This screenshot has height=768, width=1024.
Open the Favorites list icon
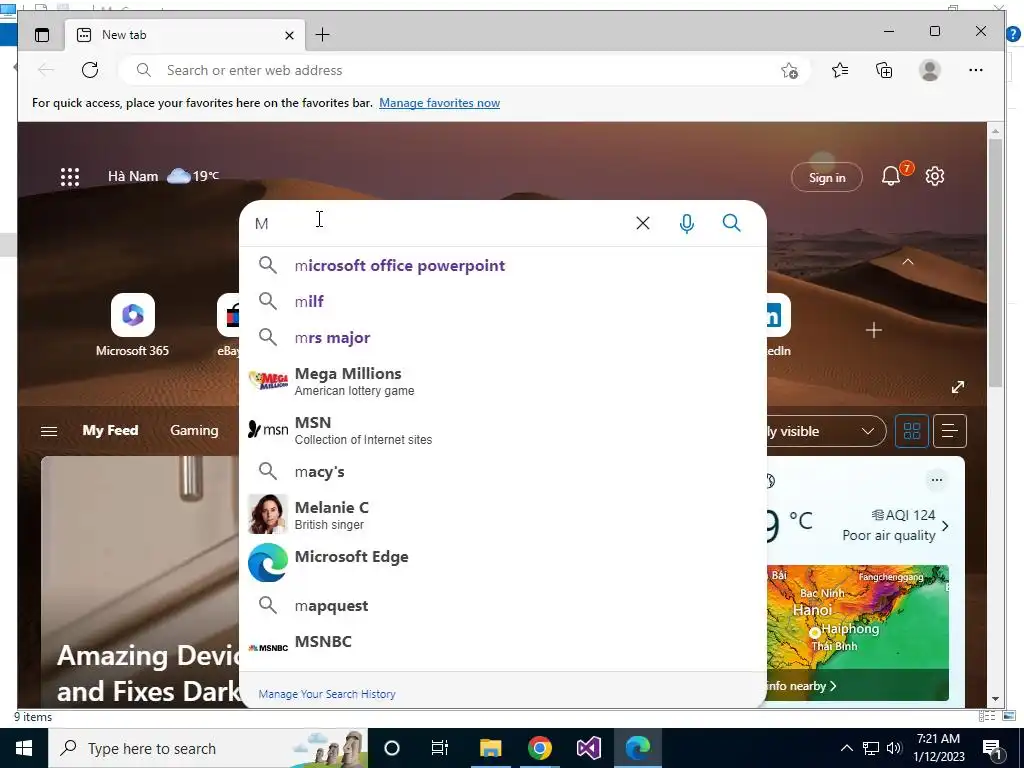[840, 70]
